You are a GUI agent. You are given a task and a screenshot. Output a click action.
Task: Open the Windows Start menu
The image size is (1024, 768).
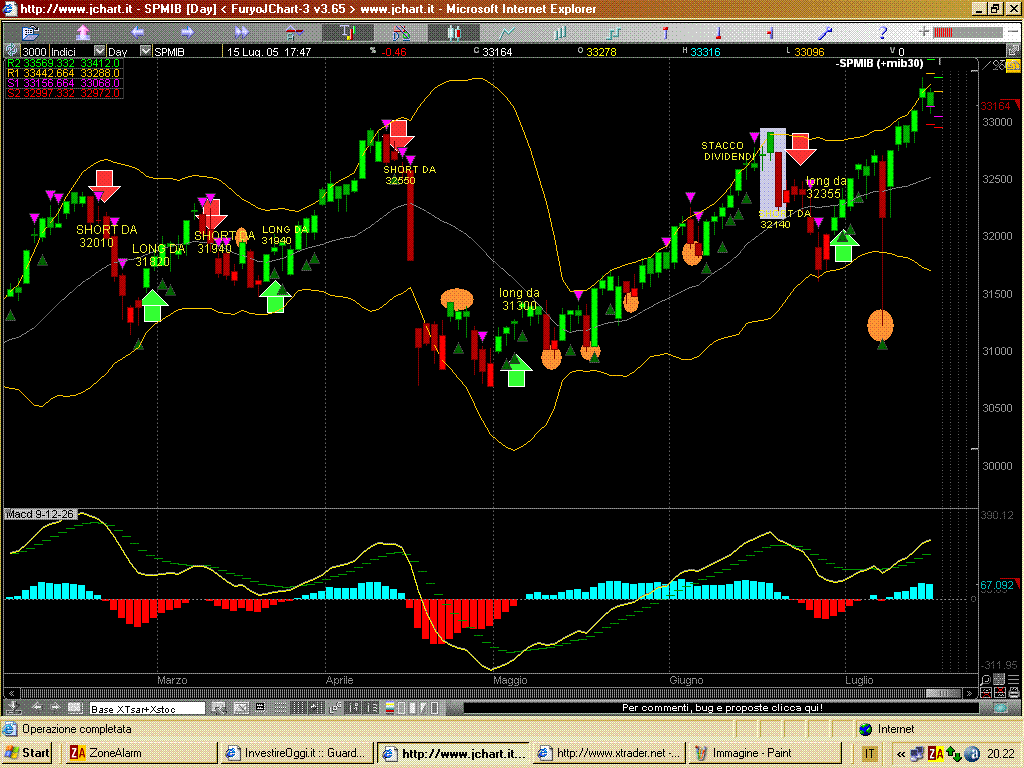click(x=28, y=753)
